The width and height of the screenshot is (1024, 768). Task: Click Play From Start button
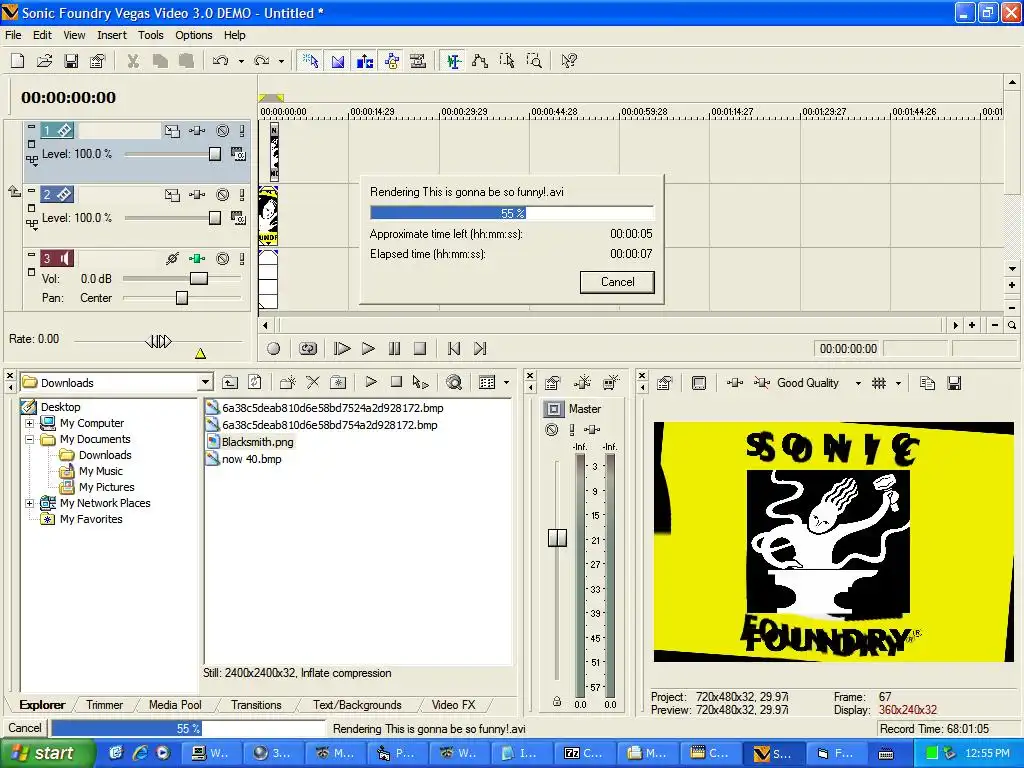click(342, 349)
